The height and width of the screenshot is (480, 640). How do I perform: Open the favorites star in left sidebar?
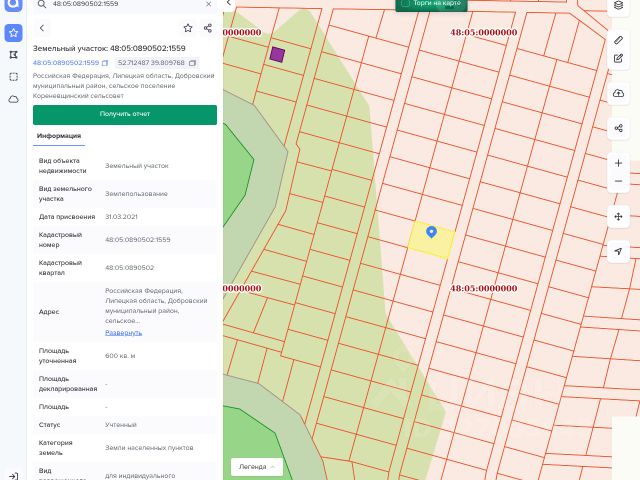click(13, 33)
